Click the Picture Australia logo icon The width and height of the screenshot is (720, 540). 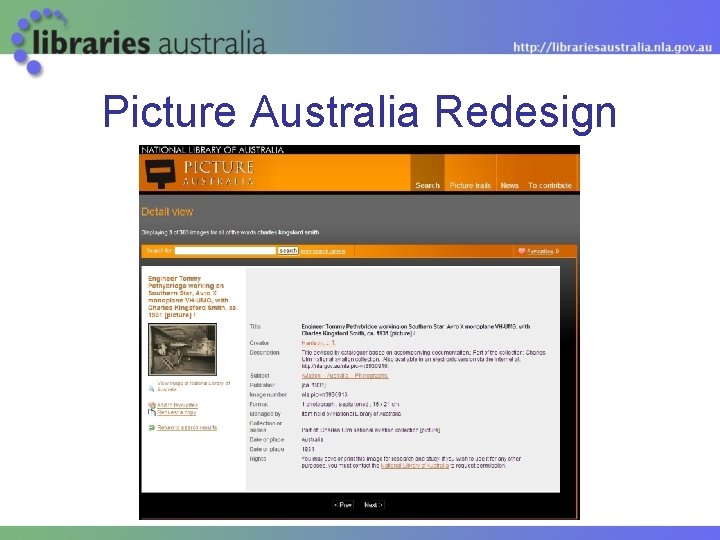click(160, 174)
